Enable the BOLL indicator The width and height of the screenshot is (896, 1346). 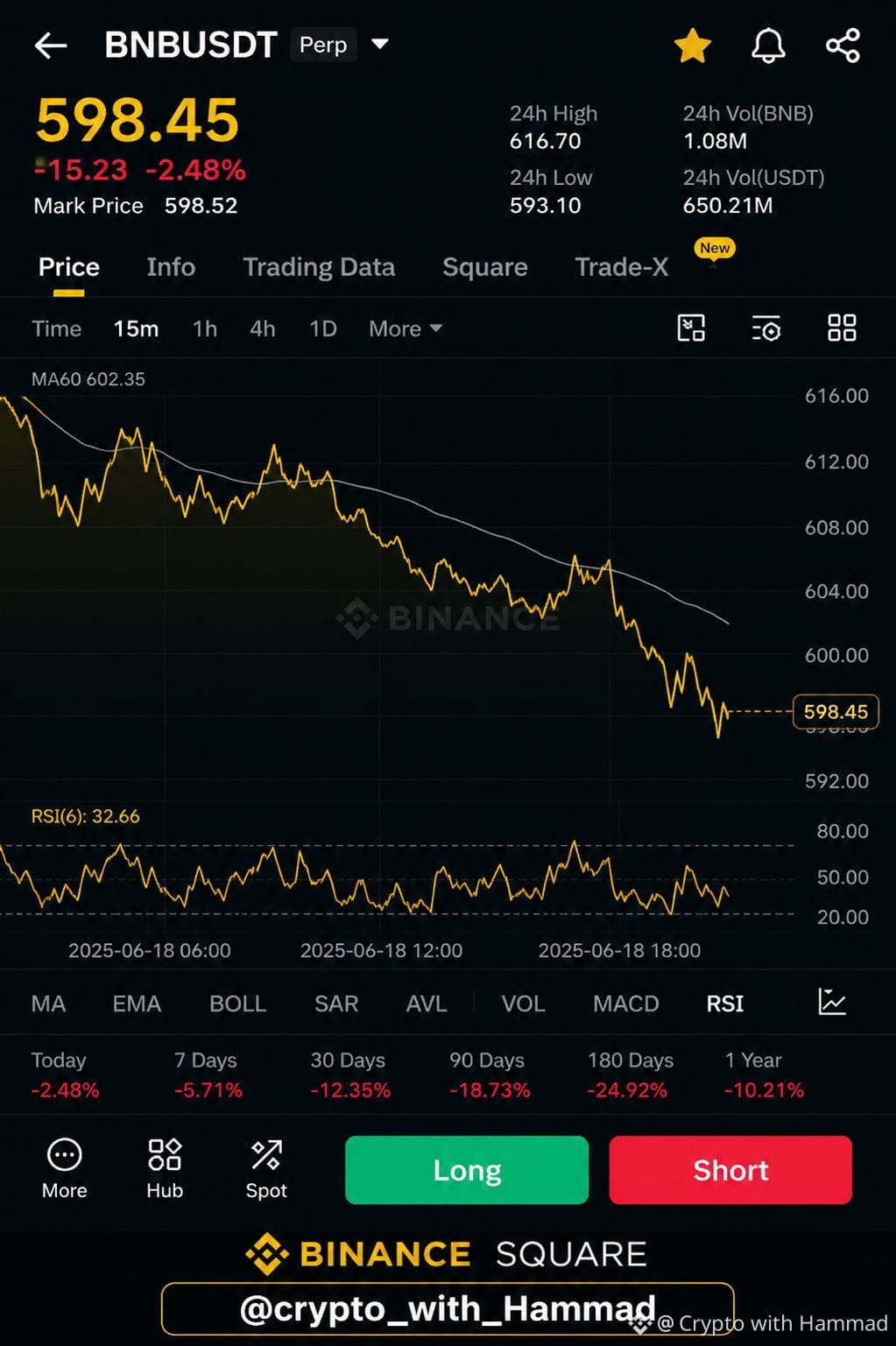coord(237,1004)
